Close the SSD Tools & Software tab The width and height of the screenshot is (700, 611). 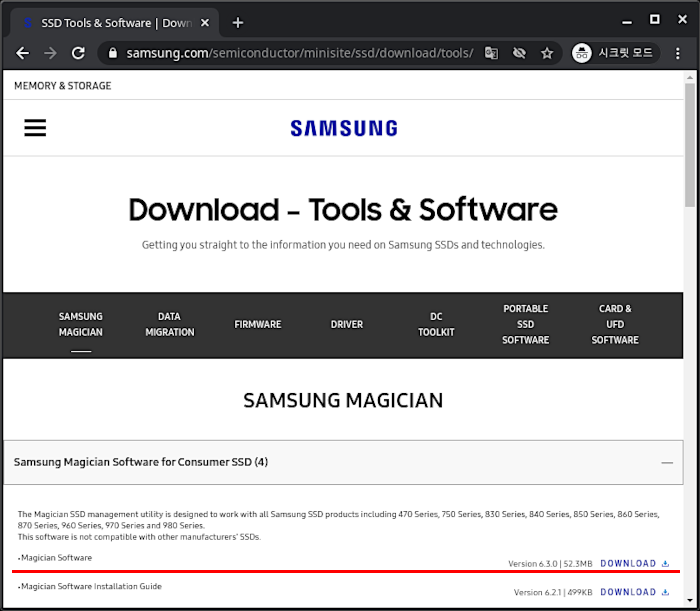click(x=205, y=23)
